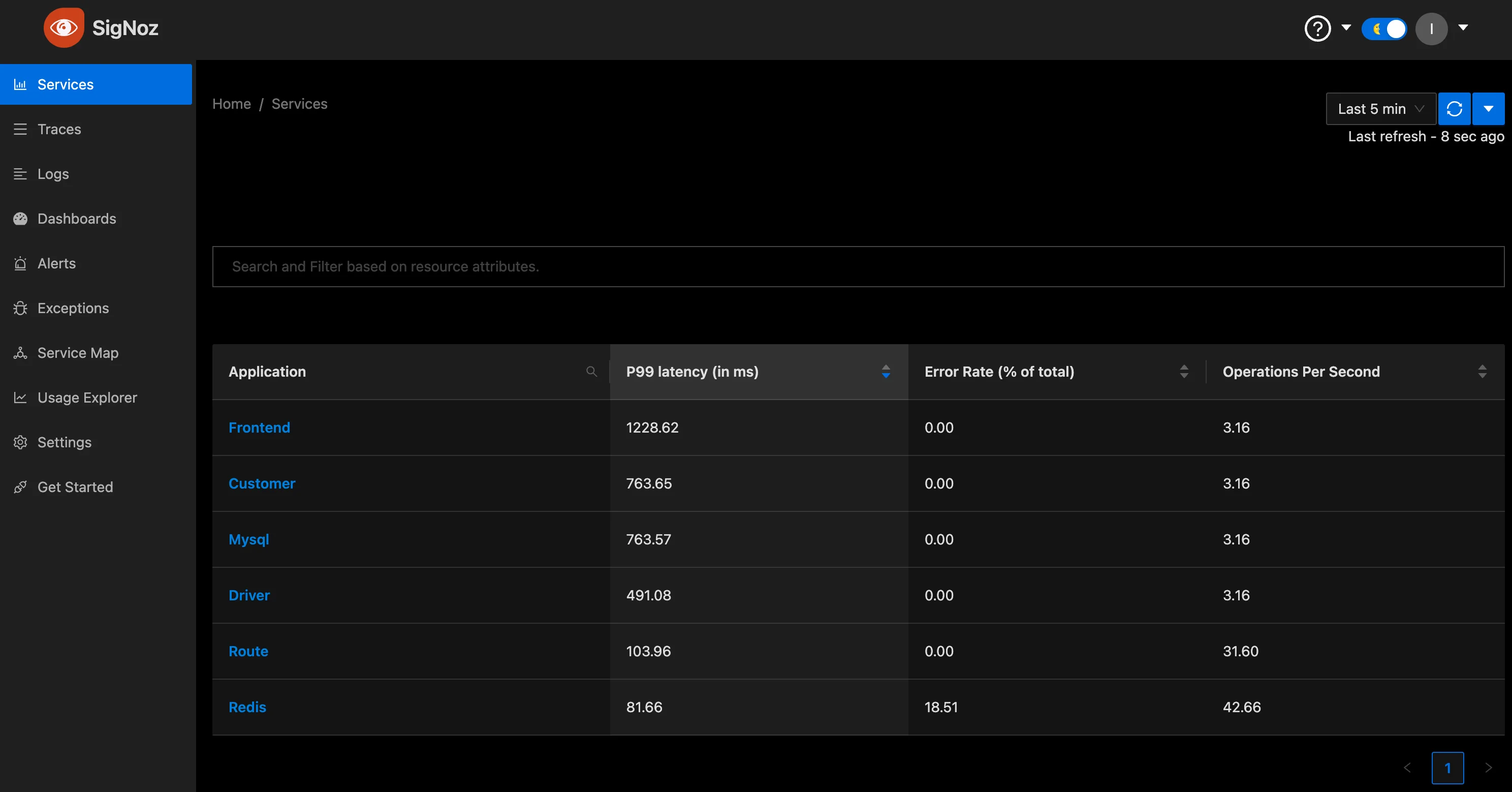Go to previous page arrow

coord(1407,768)
